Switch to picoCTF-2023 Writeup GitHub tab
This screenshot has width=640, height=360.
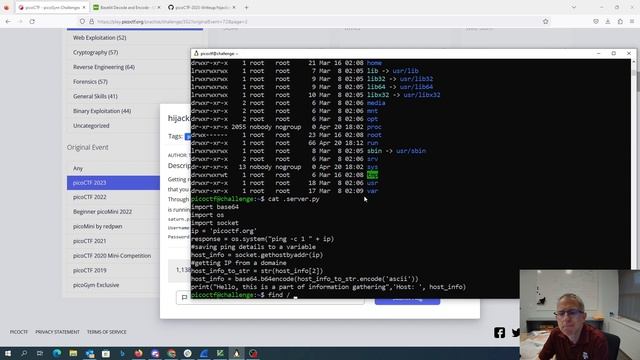click(x=202, y=7)
